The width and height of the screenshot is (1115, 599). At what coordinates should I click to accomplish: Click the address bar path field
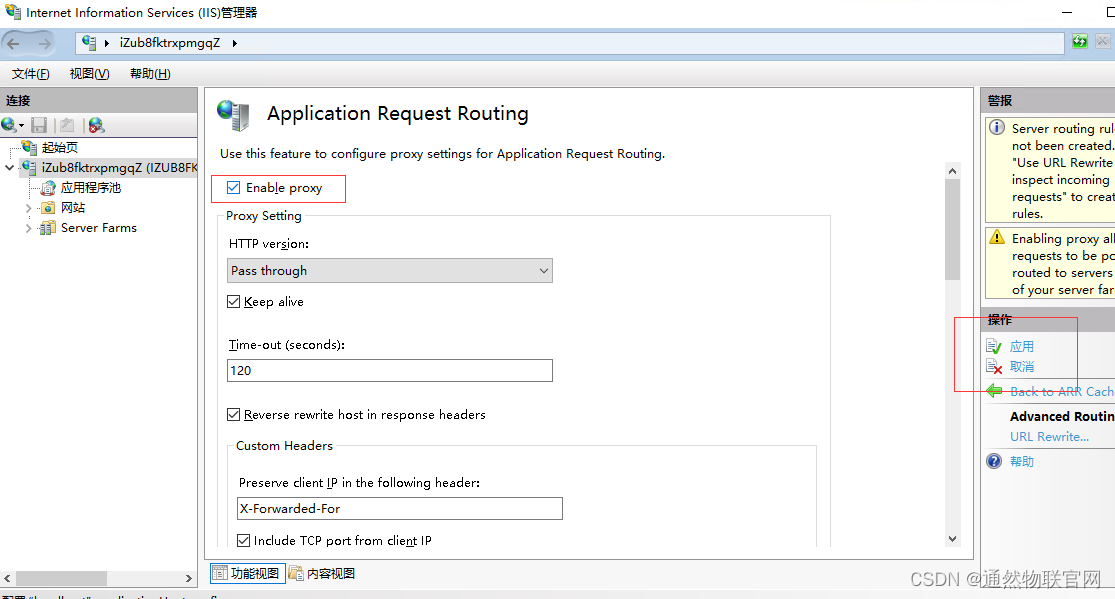570,43
